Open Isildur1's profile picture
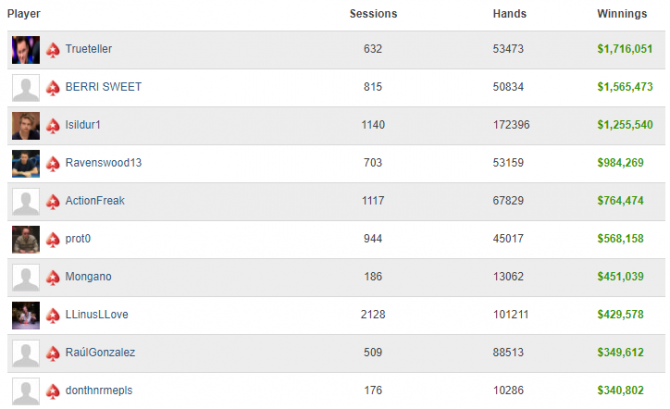Viewport: 670px width, 409px height. click(26, 126)
